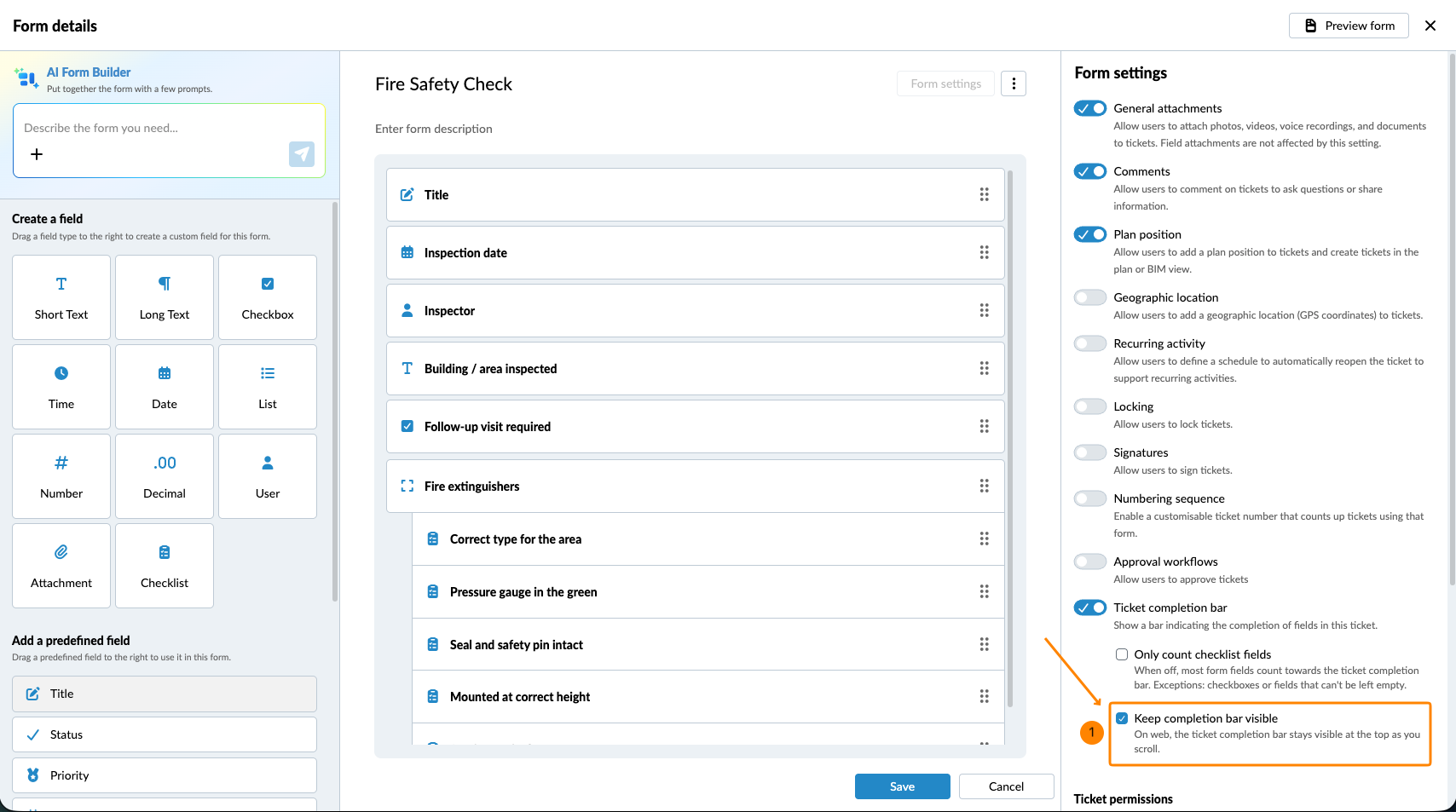Enable the Geographic location toggle
Screen dimensions: 1456x812
1090,297
